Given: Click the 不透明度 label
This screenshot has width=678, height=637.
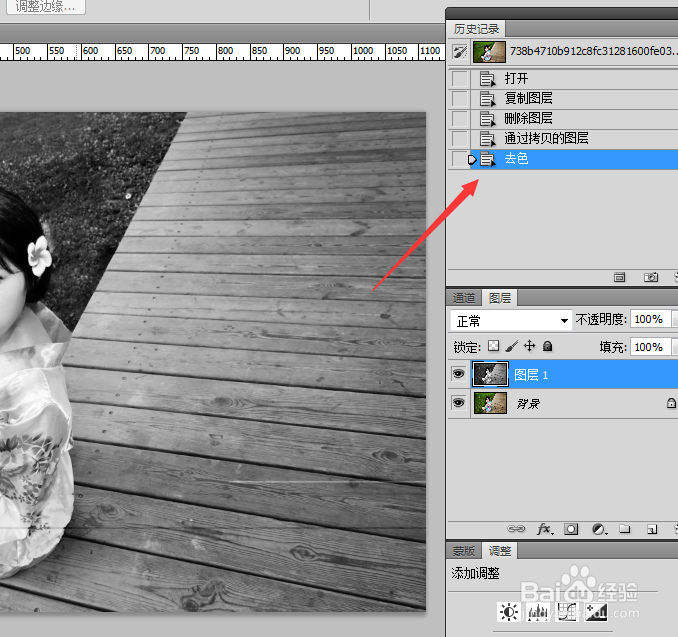Looking at the screenshot, I should click(x=601, y=320).
